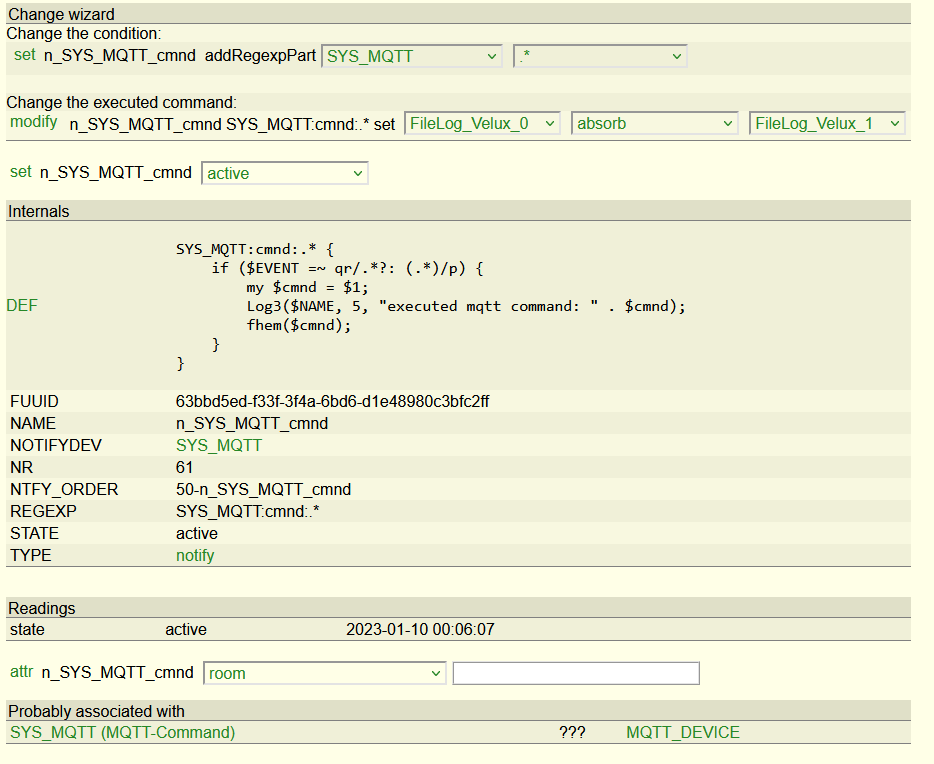Open the active state dropdown
This screenshot has width=934, height=764.
pyautogui.click(x=285, y=174)
